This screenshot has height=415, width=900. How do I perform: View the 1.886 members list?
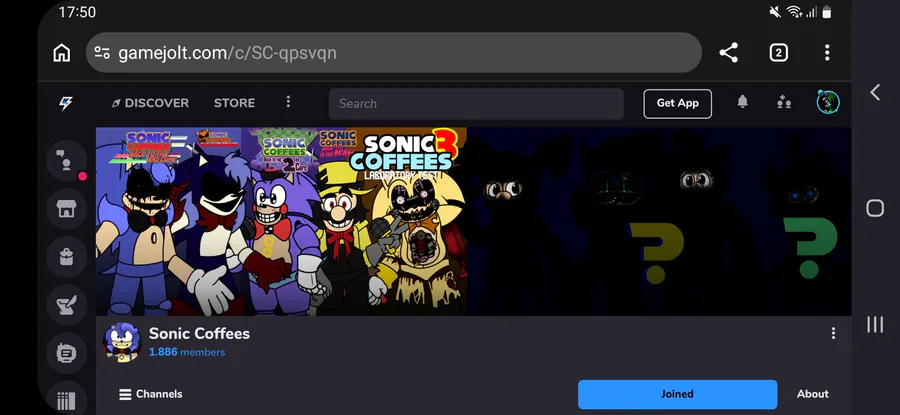pos(187,352)
